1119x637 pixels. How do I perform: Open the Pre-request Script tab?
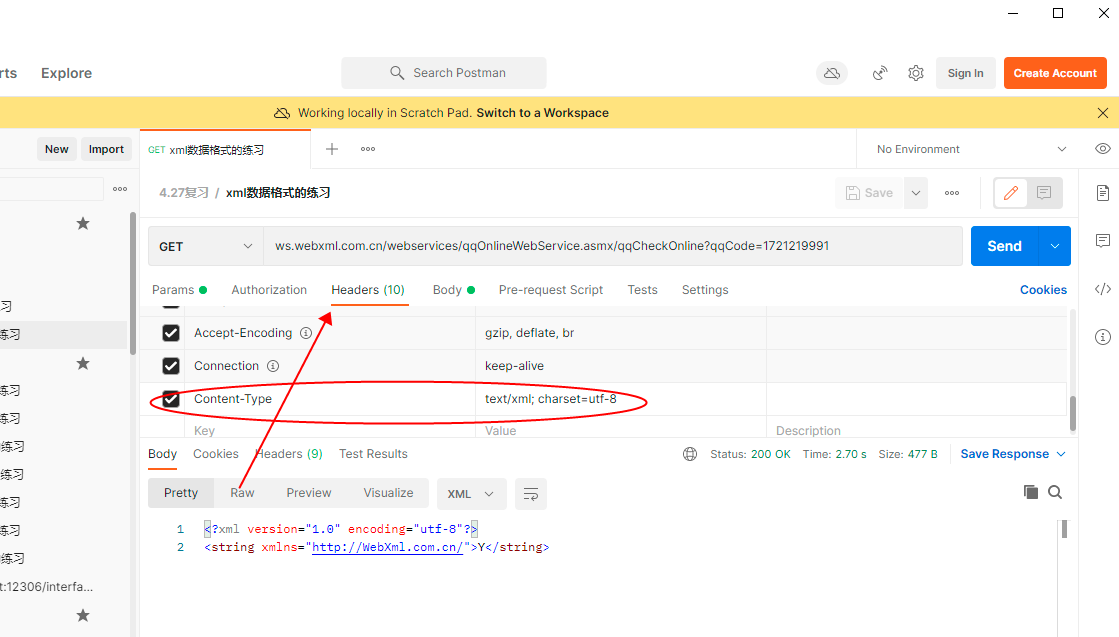click(x=551, y=290)
